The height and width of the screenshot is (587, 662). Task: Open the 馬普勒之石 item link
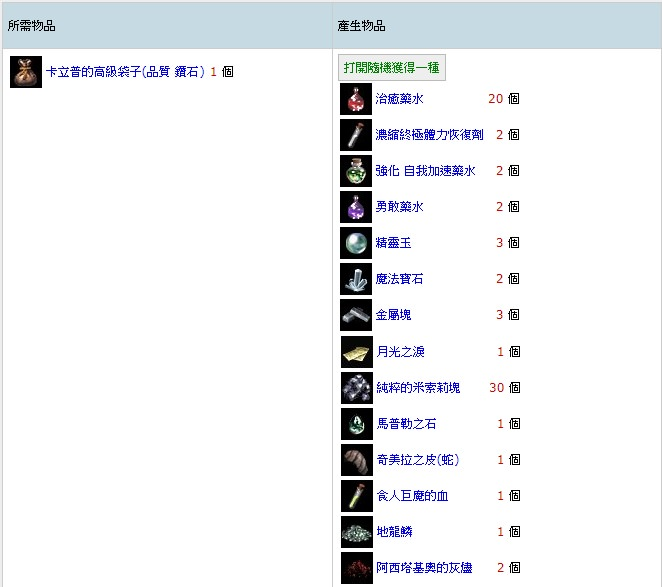pos(406,424)
